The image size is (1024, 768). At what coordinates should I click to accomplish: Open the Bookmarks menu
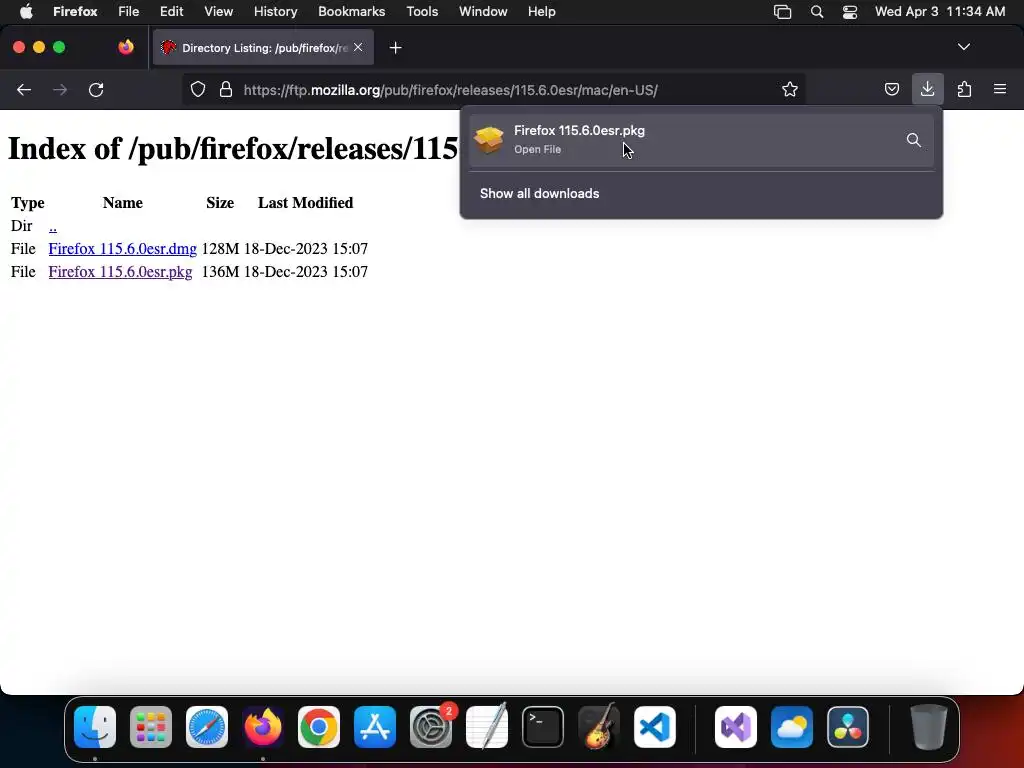(351, 11)
